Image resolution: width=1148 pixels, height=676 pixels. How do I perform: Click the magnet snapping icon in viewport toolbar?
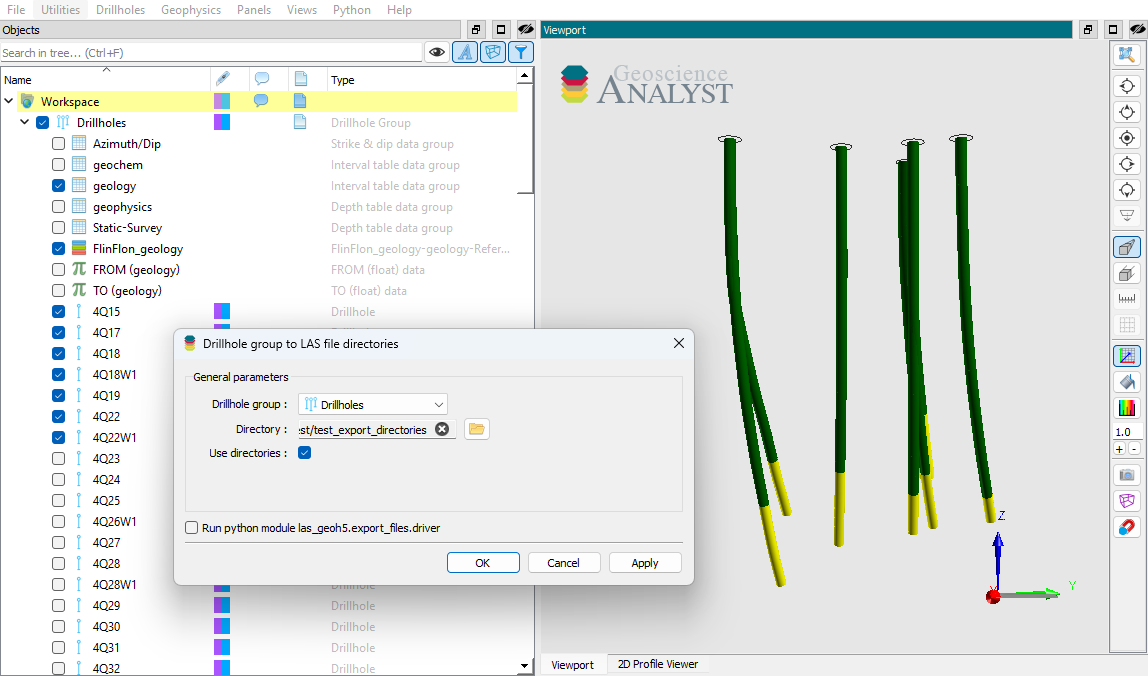[x=1127, y=527]
